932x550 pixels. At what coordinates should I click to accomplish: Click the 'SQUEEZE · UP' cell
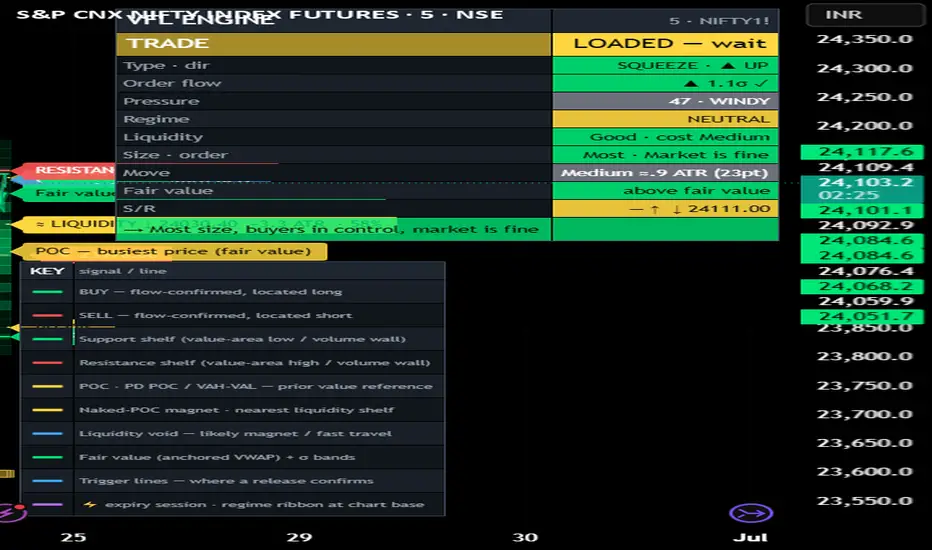(x=666, y=65)
